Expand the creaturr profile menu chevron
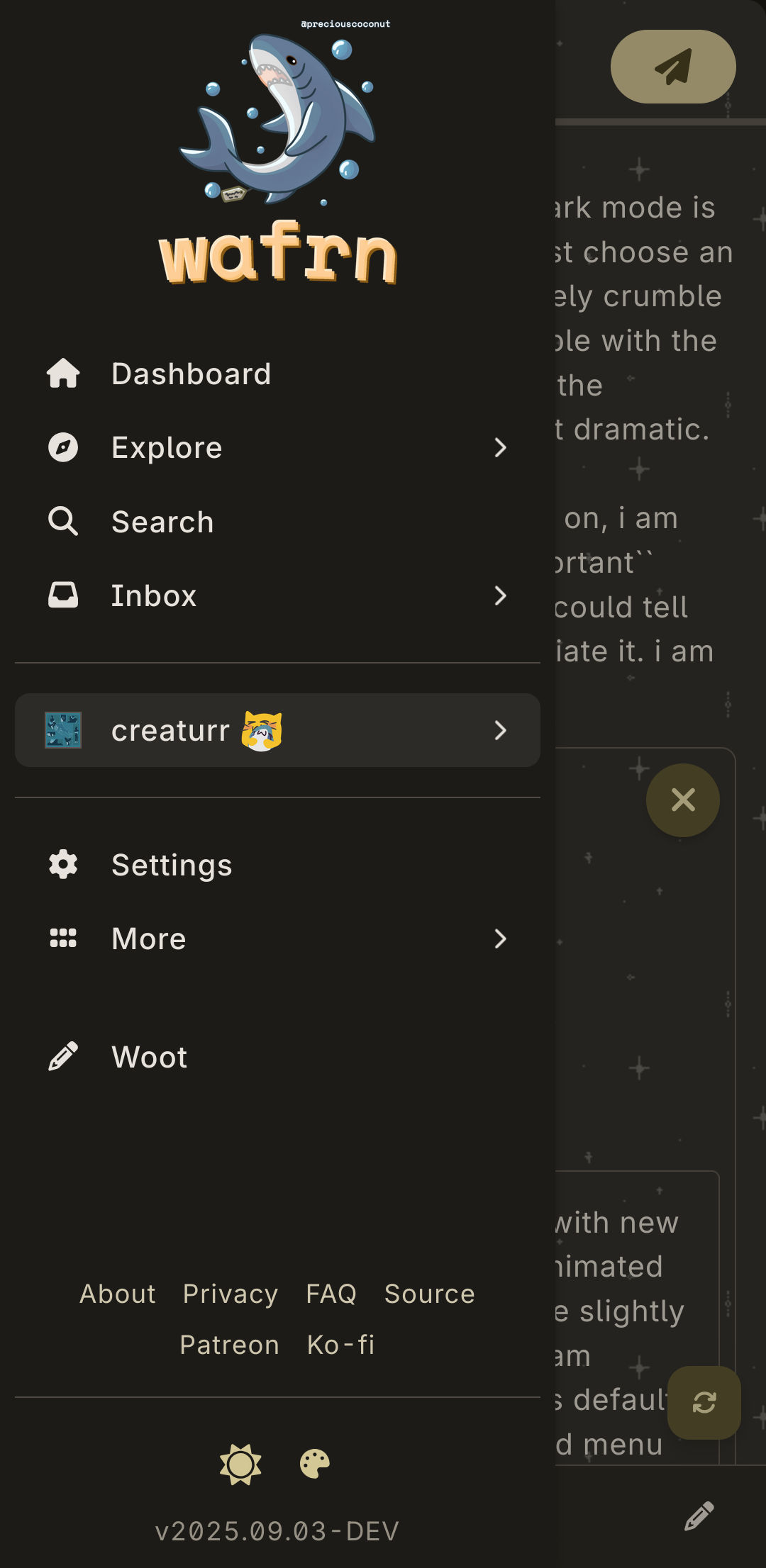 (500, 730)
